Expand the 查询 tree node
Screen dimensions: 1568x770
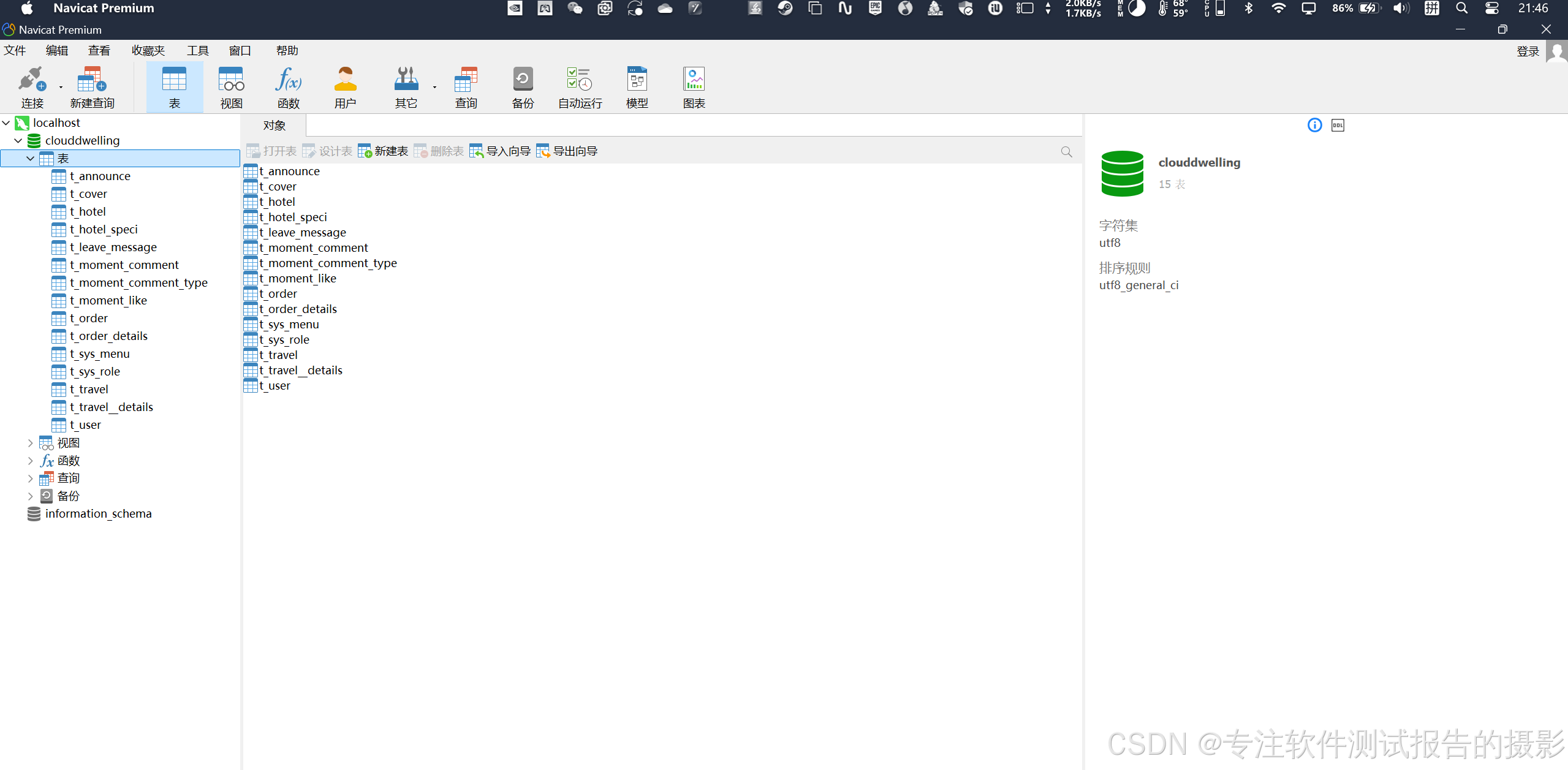click(x=30, y=478)
